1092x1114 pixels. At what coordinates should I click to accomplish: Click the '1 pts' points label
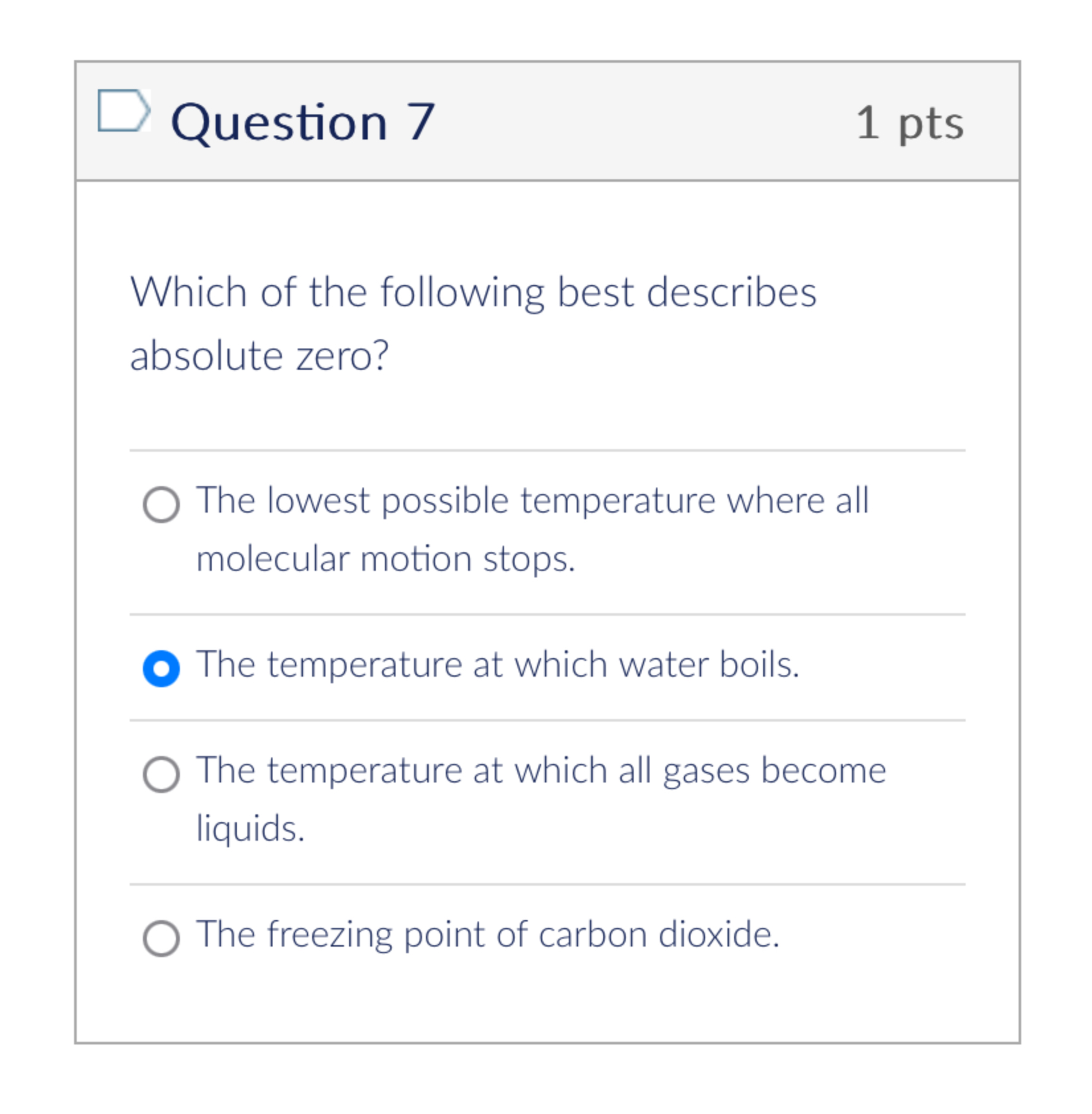(x=909, y=123)
